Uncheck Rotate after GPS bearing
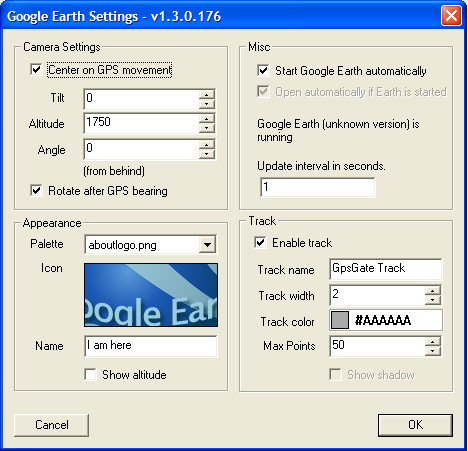The image size is (468, 451). tap(36, 191)
